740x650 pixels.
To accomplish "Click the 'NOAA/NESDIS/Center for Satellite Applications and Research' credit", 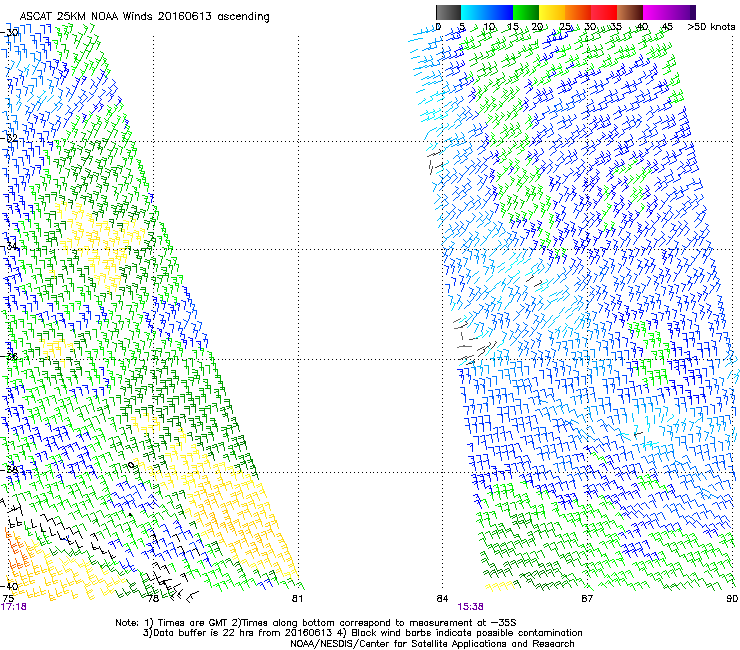I will click(x=432, y=644).
